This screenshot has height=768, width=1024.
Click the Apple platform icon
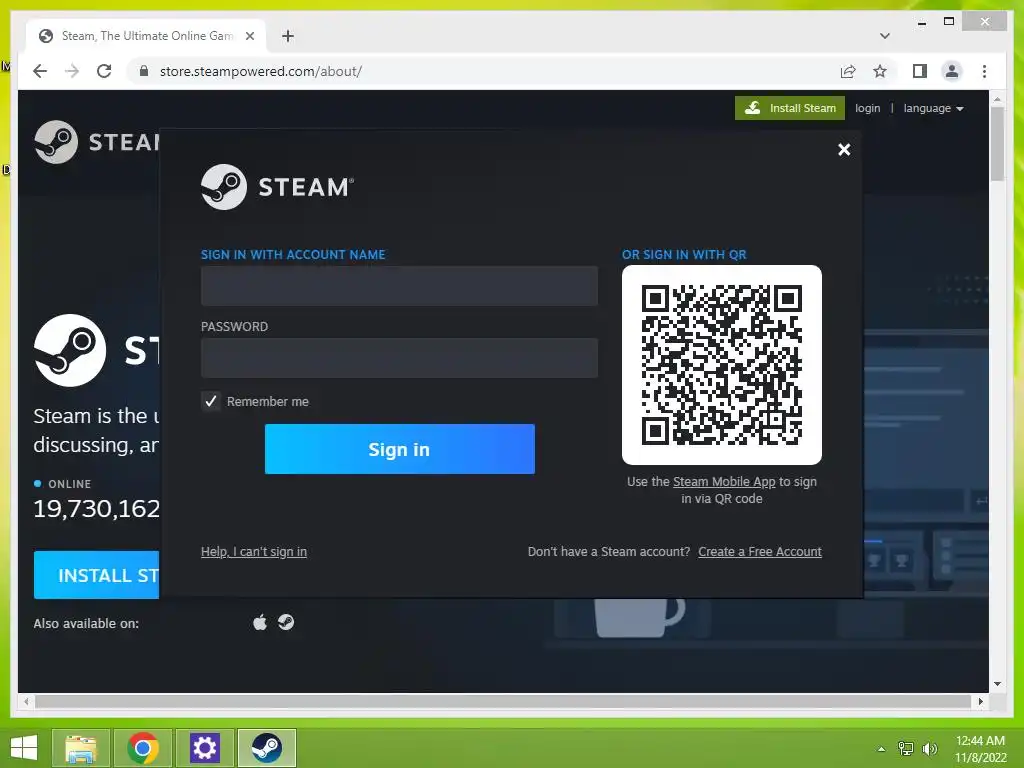[x=260, y=622]
